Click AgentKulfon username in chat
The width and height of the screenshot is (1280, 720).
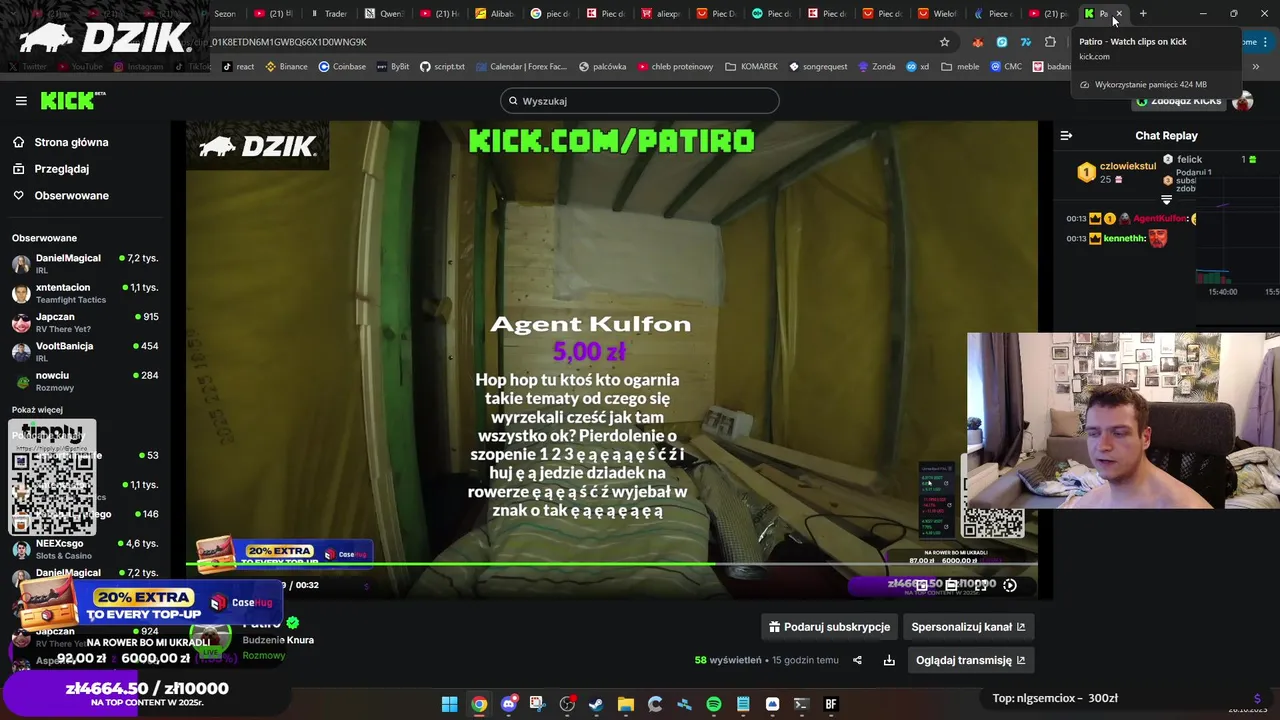[x=1160, y=218]
